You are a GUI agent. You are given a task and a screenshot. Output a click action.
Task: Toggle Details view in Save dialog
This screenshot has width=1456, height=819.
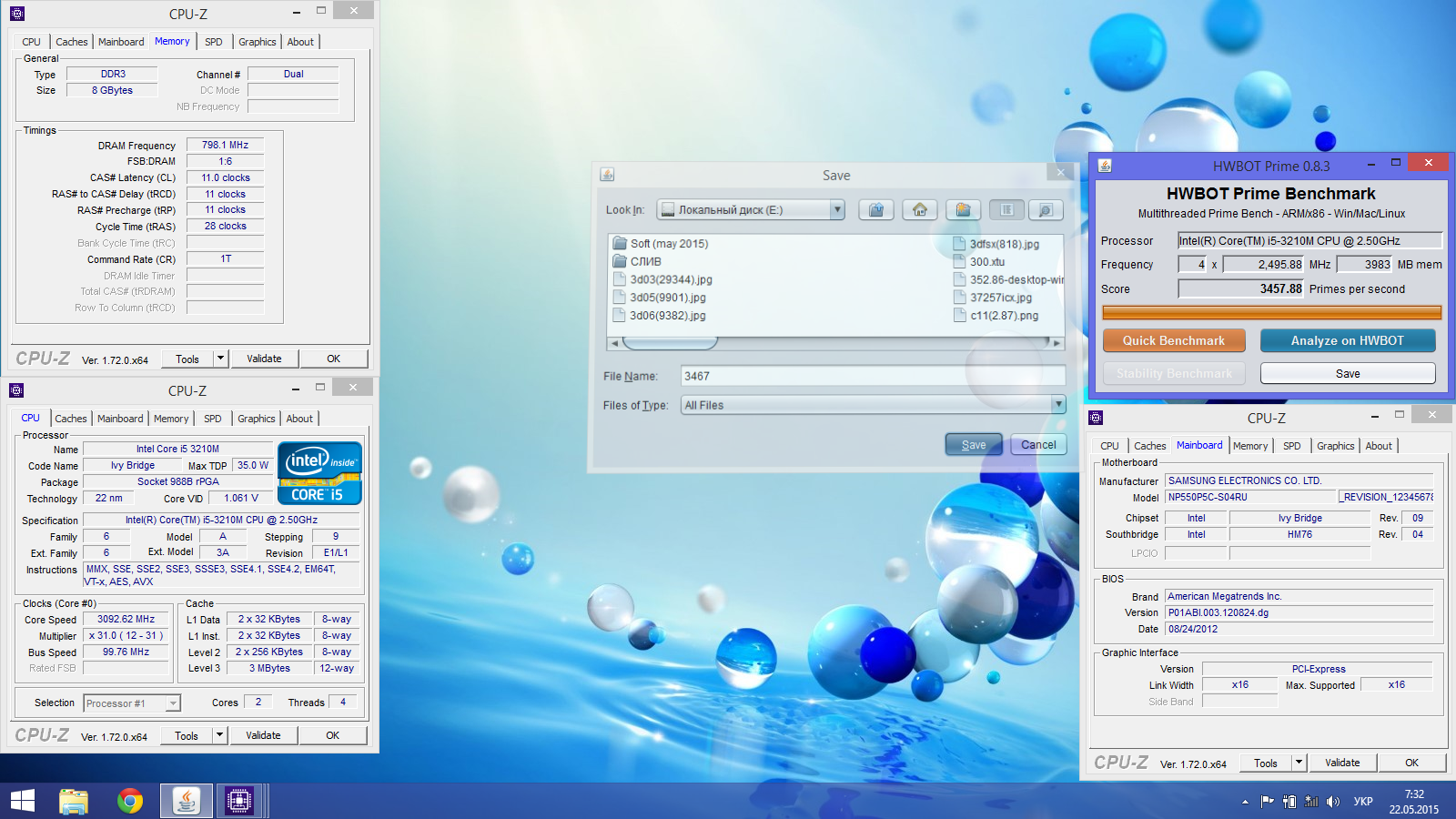[1046, 210]
